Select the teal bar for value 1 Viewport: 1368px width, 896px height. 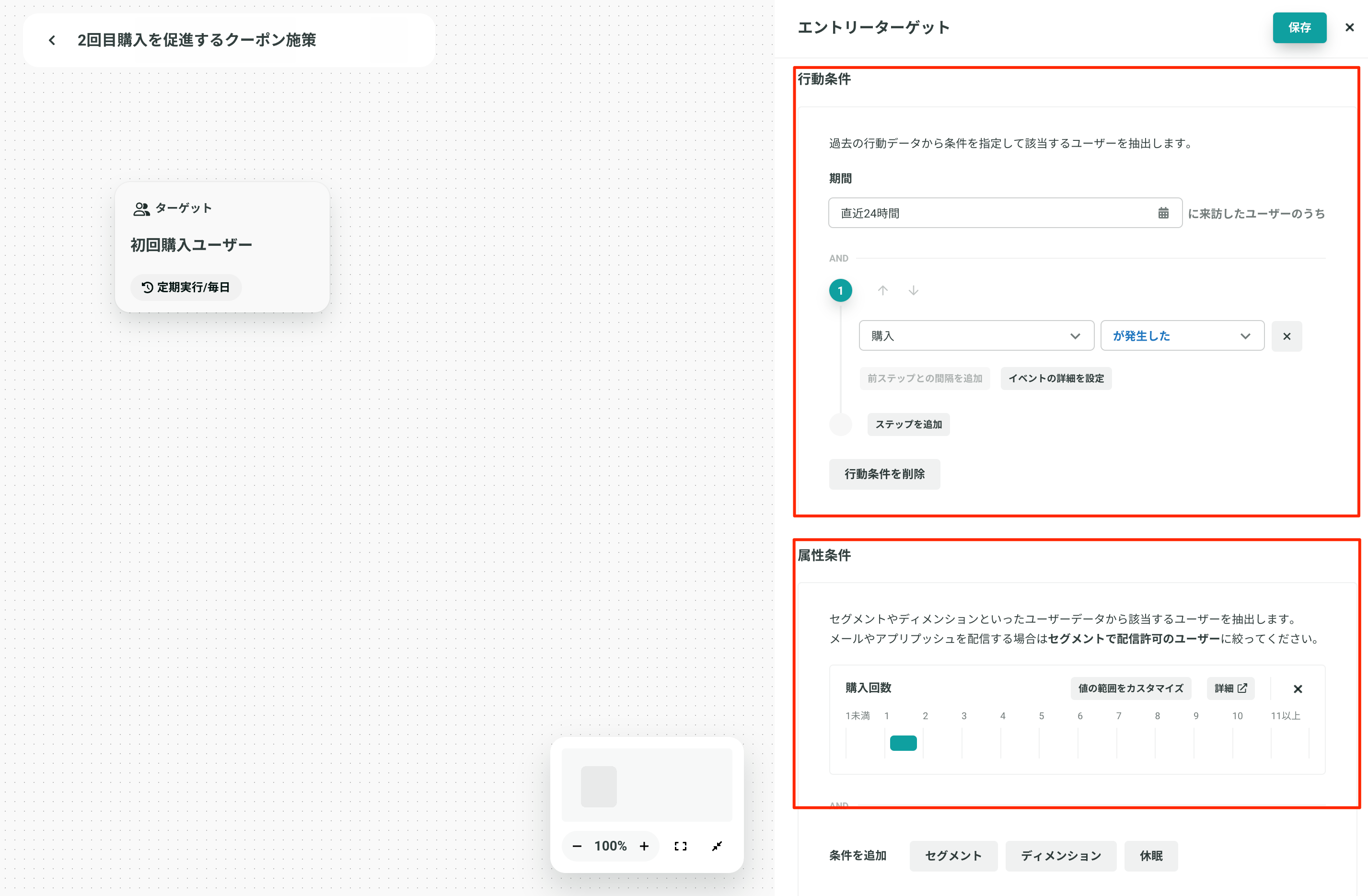[x=903, y=743]
